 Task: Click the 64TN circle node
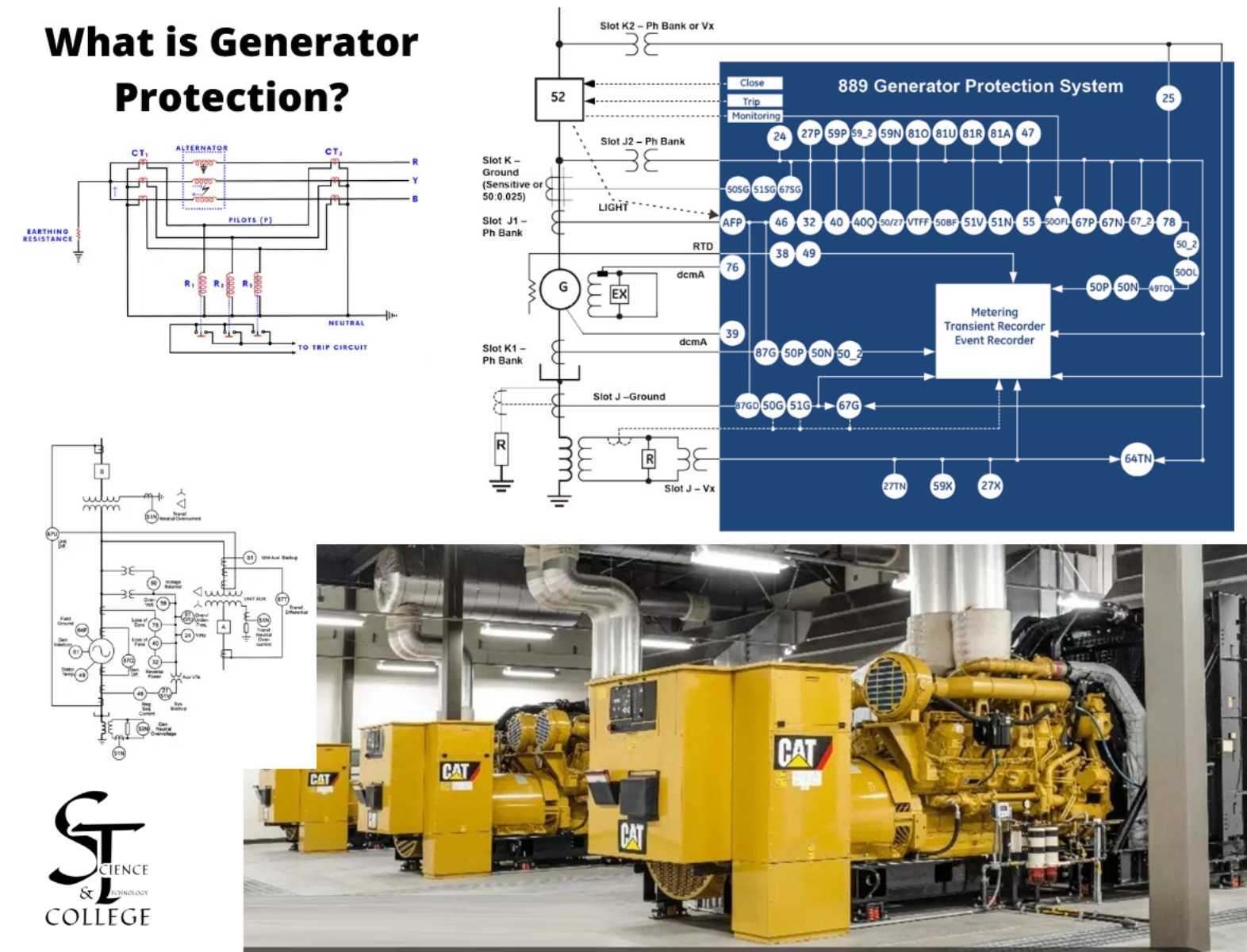click(x=1137, y=459)
